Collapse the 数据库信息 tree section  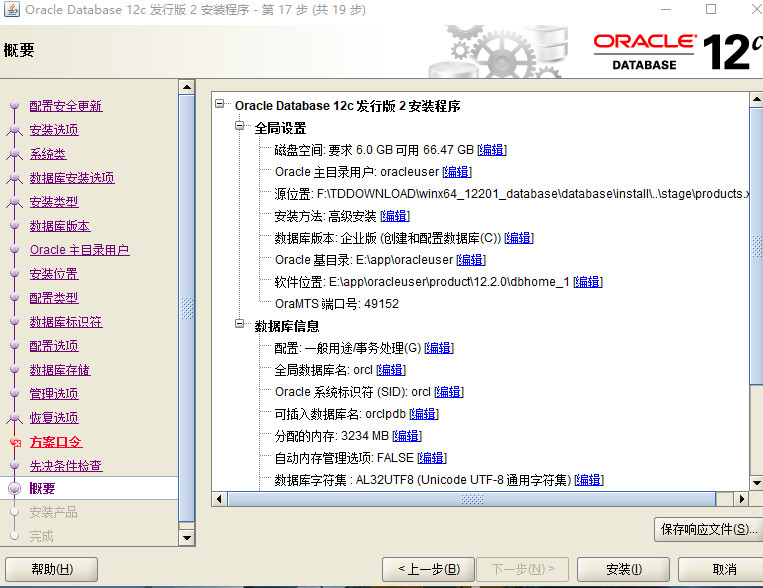pyautogui.click(x=239, y=323)
